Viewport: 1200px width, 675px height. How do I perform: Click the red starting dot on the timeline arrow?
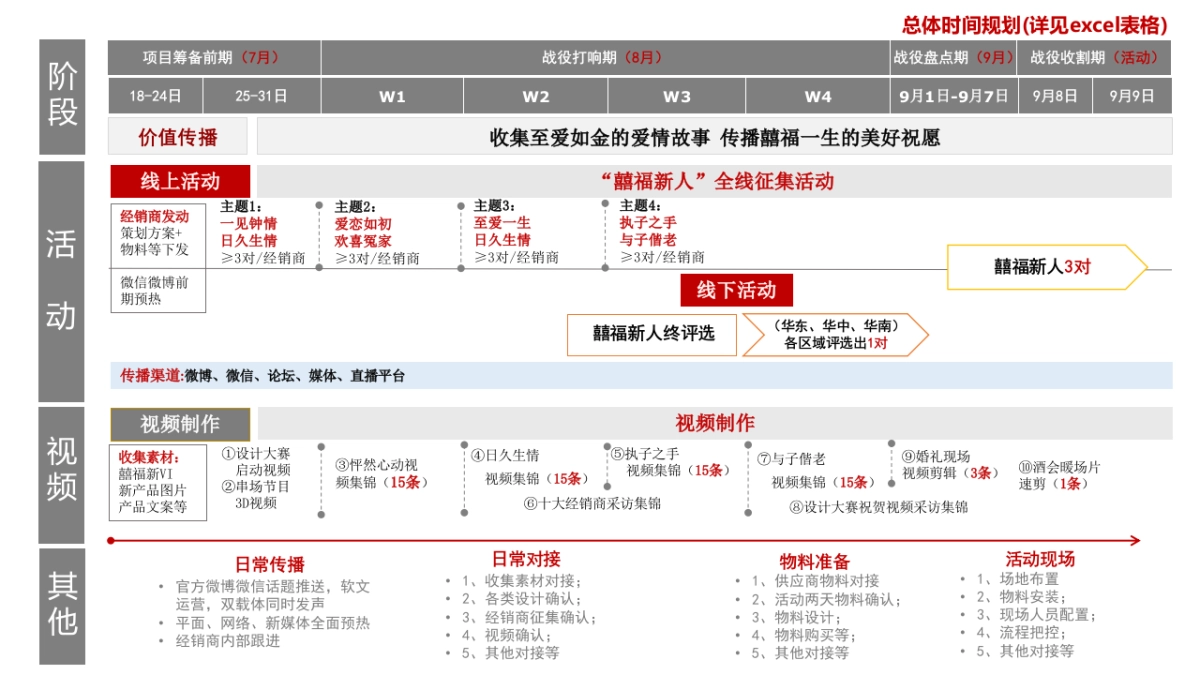click(x=108, y=543)
